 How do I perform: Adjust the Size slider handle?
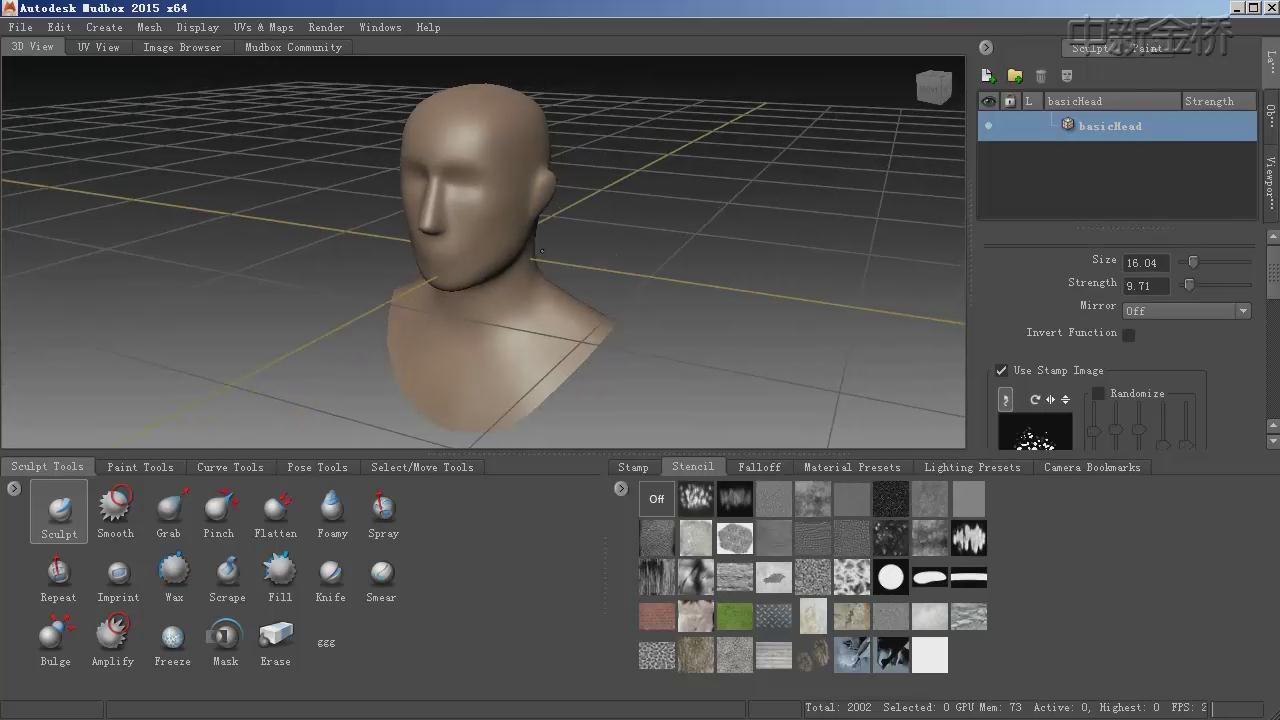1193,262
